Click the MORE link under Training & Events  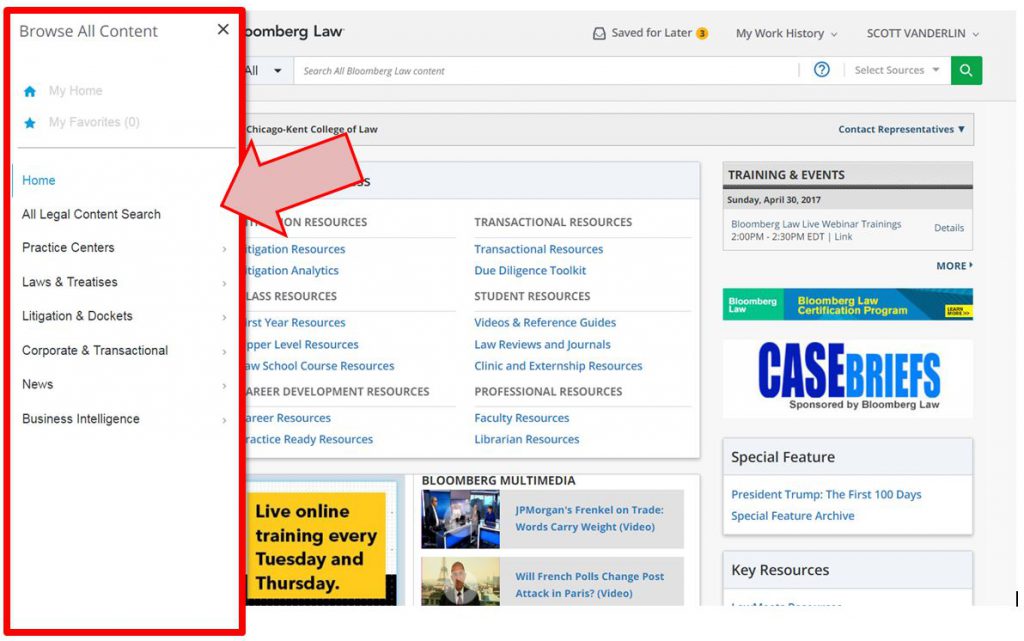click(954, 266)
